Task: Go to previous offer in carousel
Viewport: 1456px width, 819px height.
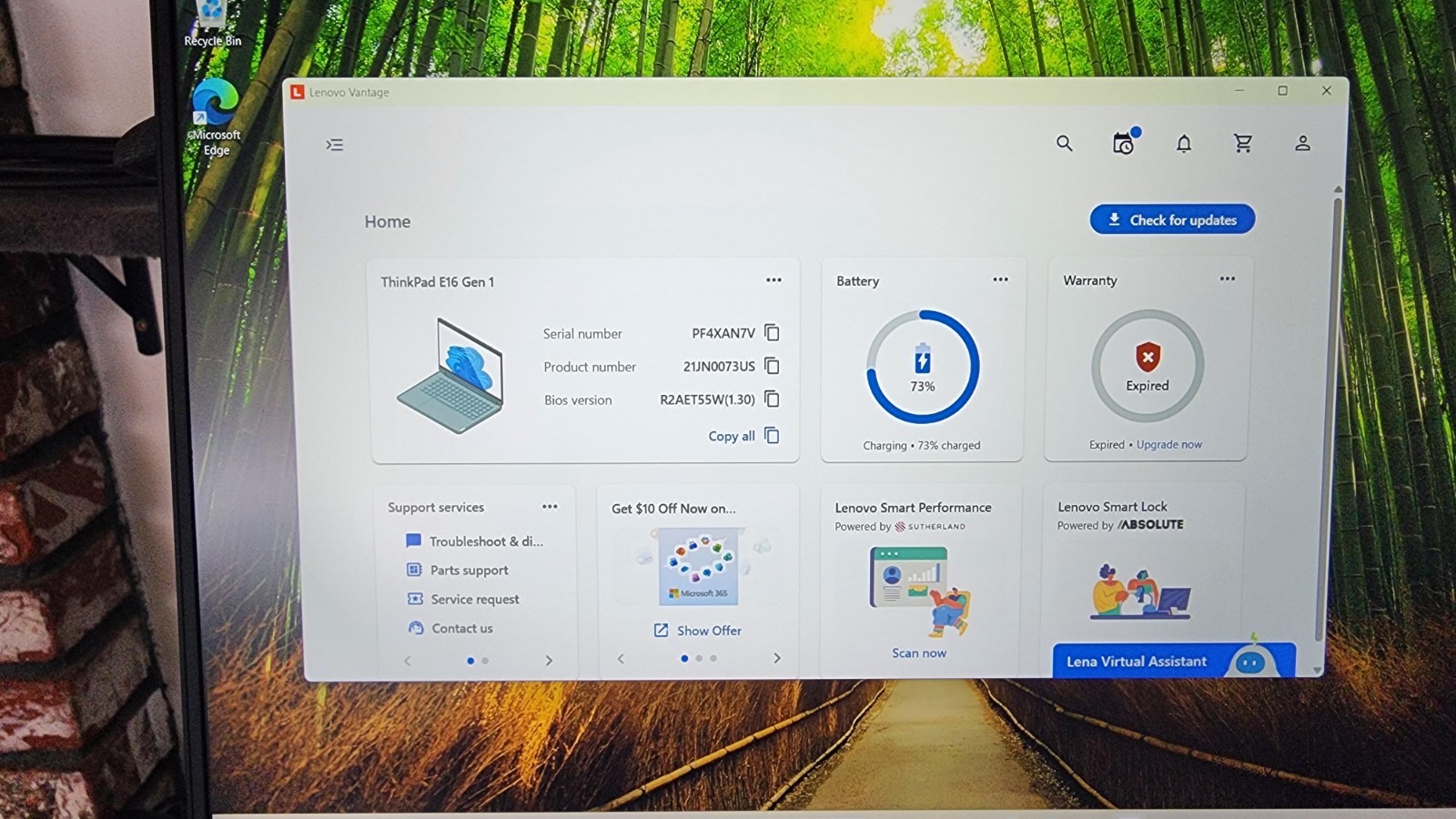Action: point(621,658)
